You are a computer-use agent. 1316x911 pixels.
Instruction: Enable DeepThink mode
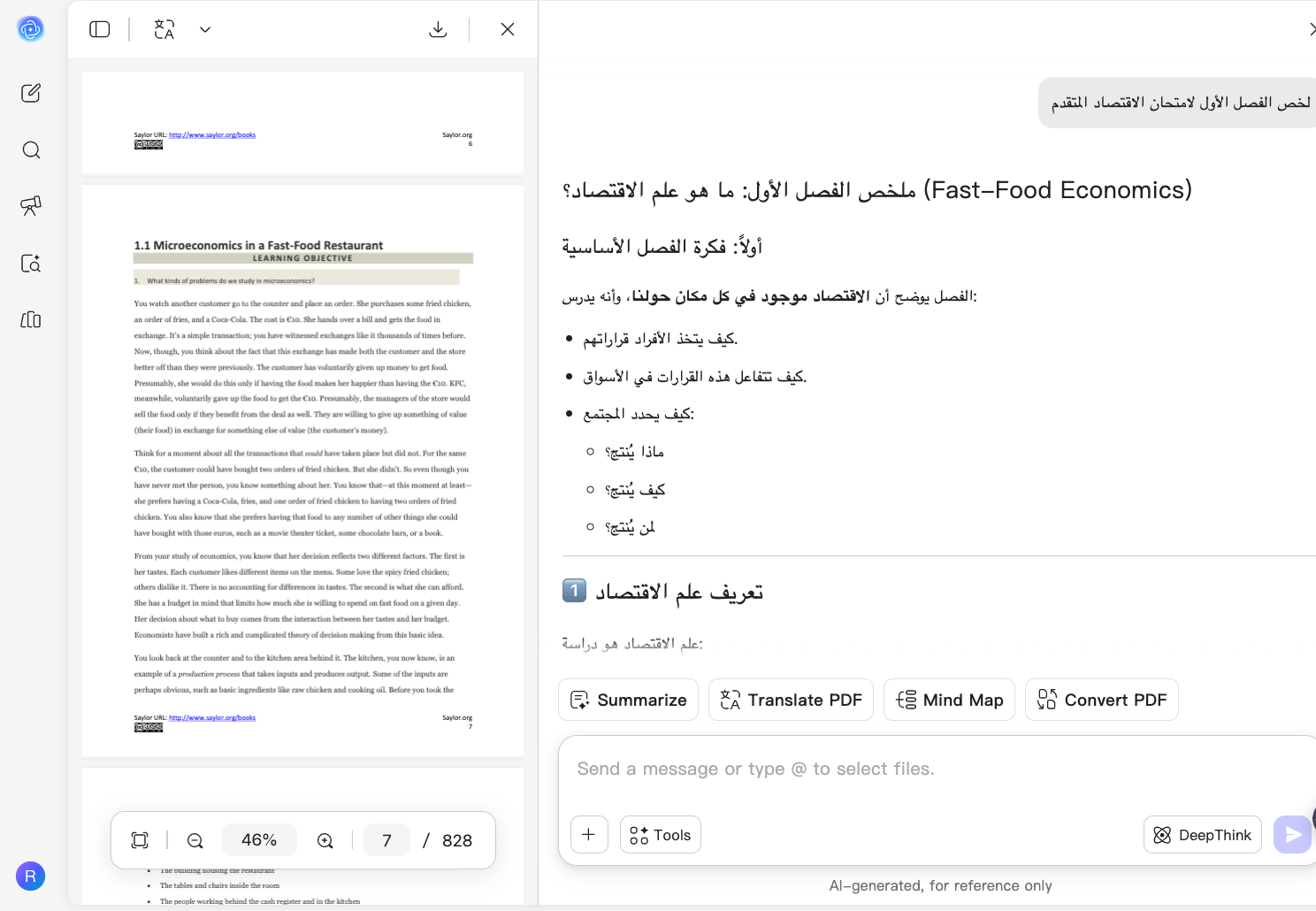coord(1202,834)
